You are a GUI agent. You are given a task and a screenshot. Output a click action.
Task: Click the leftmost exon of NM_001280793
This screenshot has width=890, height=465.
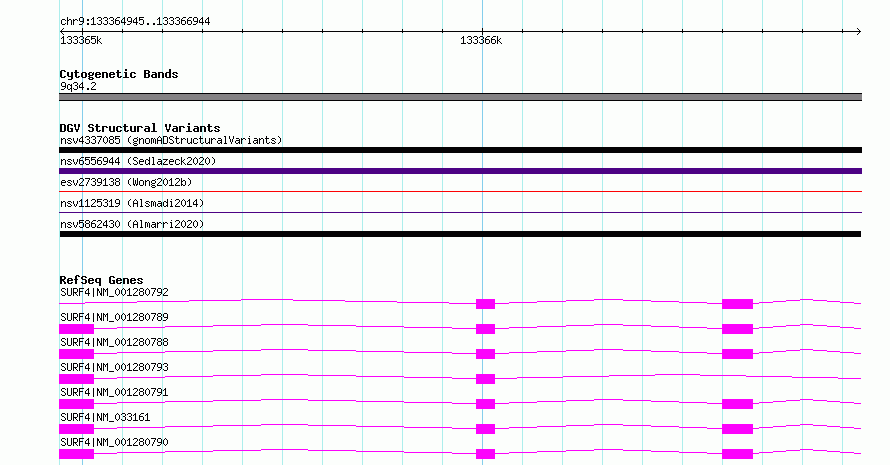tap(77, 379)
